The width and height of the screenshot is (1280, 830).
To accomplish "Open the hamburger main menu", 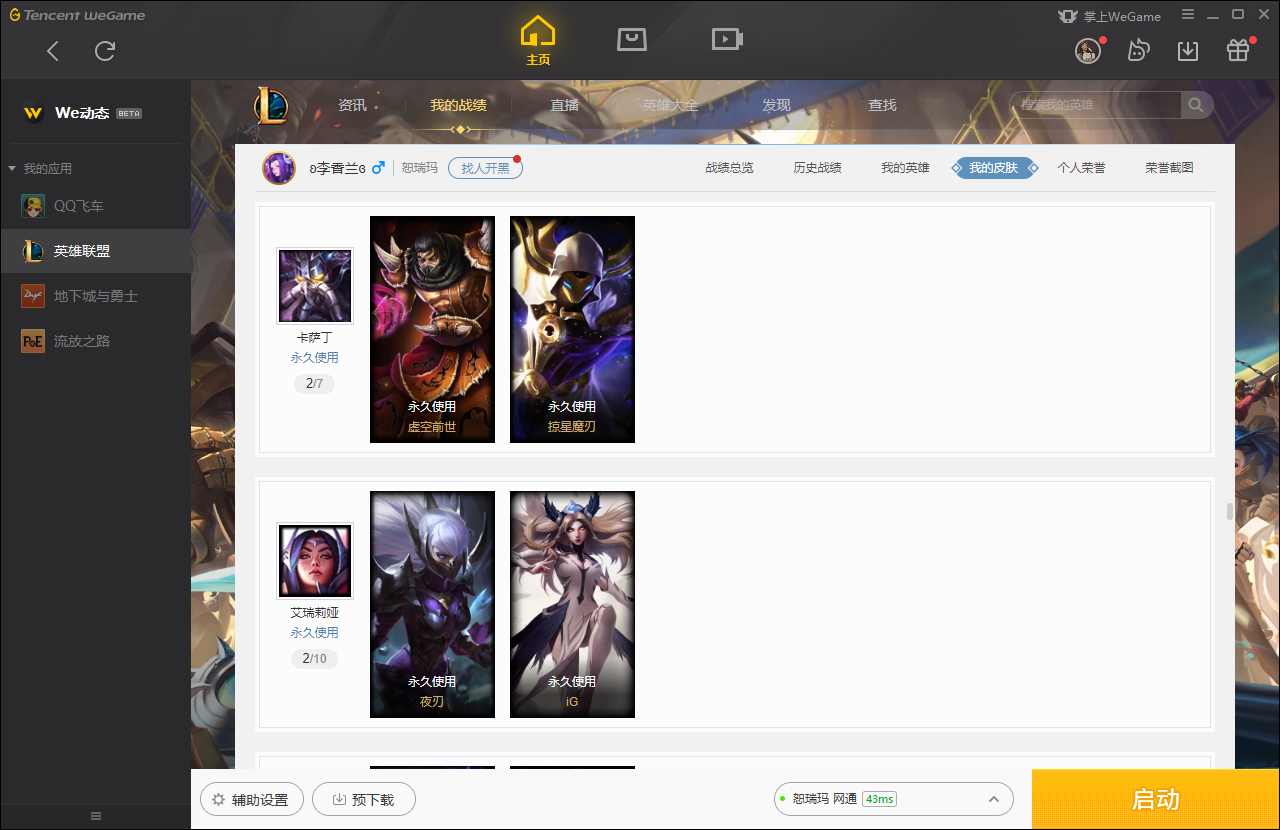I will point(1188,15).
